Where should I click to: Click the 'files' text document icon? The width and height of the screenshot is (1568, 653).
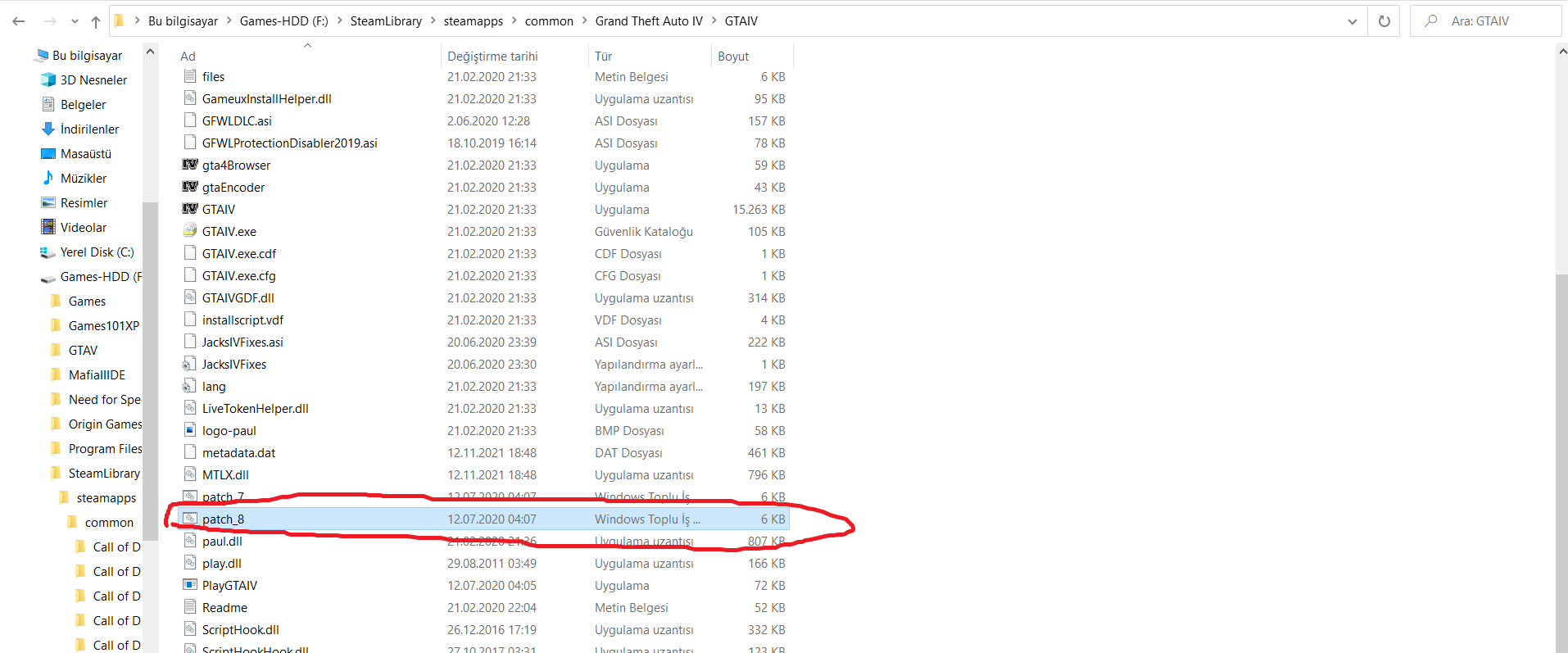(x=190, y=76)
